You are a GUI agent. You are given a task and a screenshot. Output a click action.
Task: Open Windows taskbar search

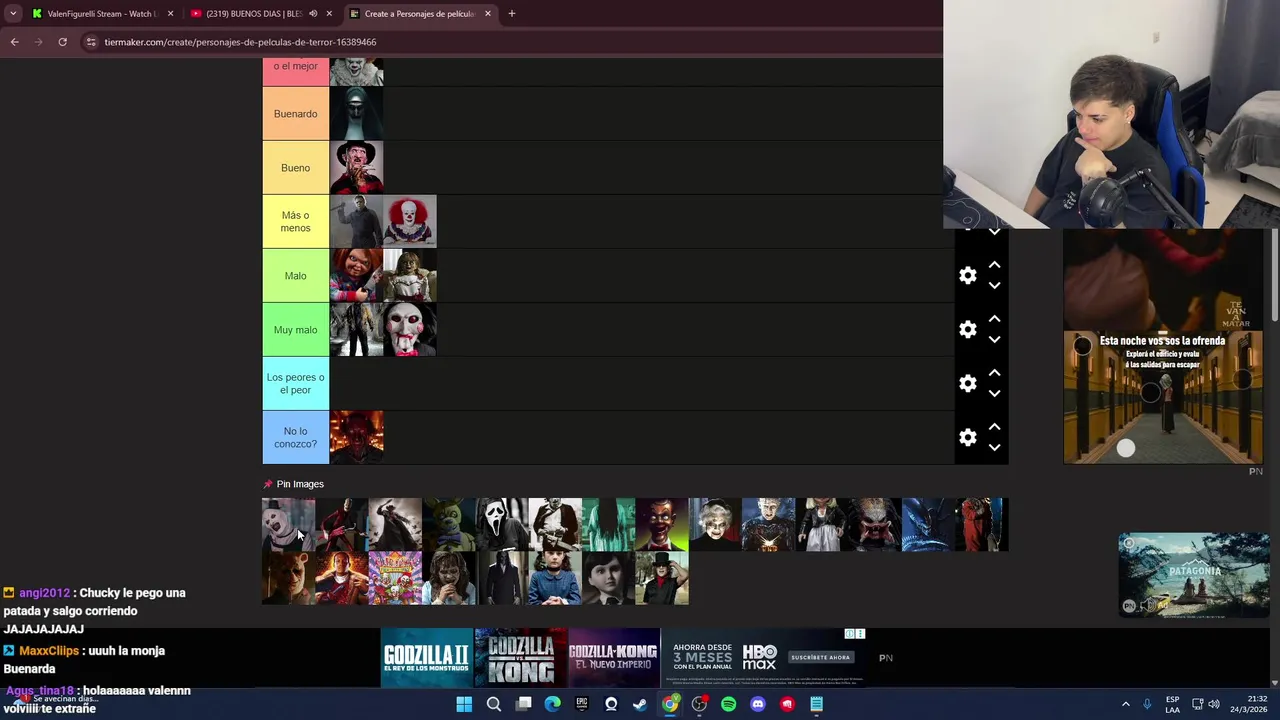click(493, 704)
